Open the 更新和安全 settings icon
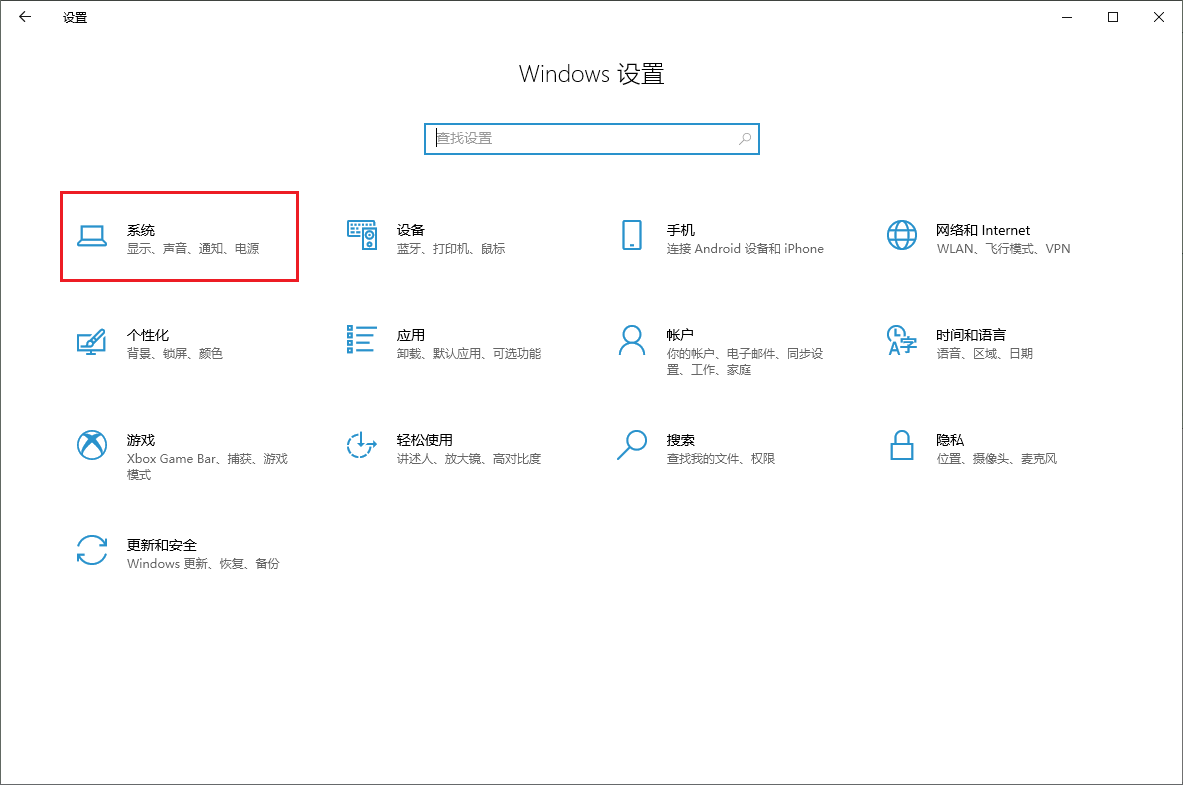 pyautogui.click(x=90, y=551)
